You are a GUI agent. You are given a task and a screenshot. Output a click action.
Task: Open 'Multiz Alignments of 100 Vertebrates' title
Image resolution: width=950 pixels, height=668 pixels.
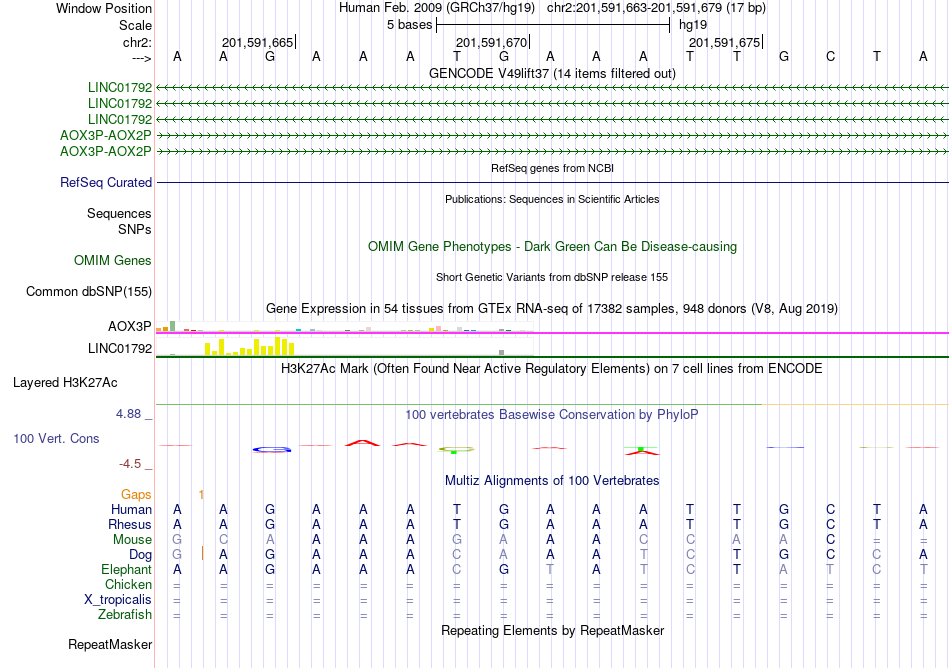(552, 480)
